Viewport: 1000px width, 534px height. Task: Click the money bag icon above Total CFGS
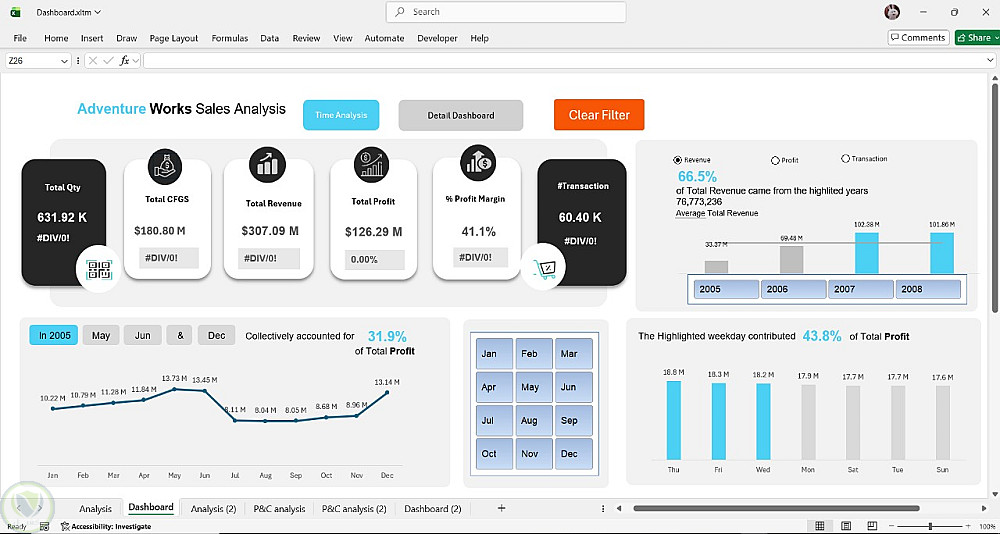point(165,167)
